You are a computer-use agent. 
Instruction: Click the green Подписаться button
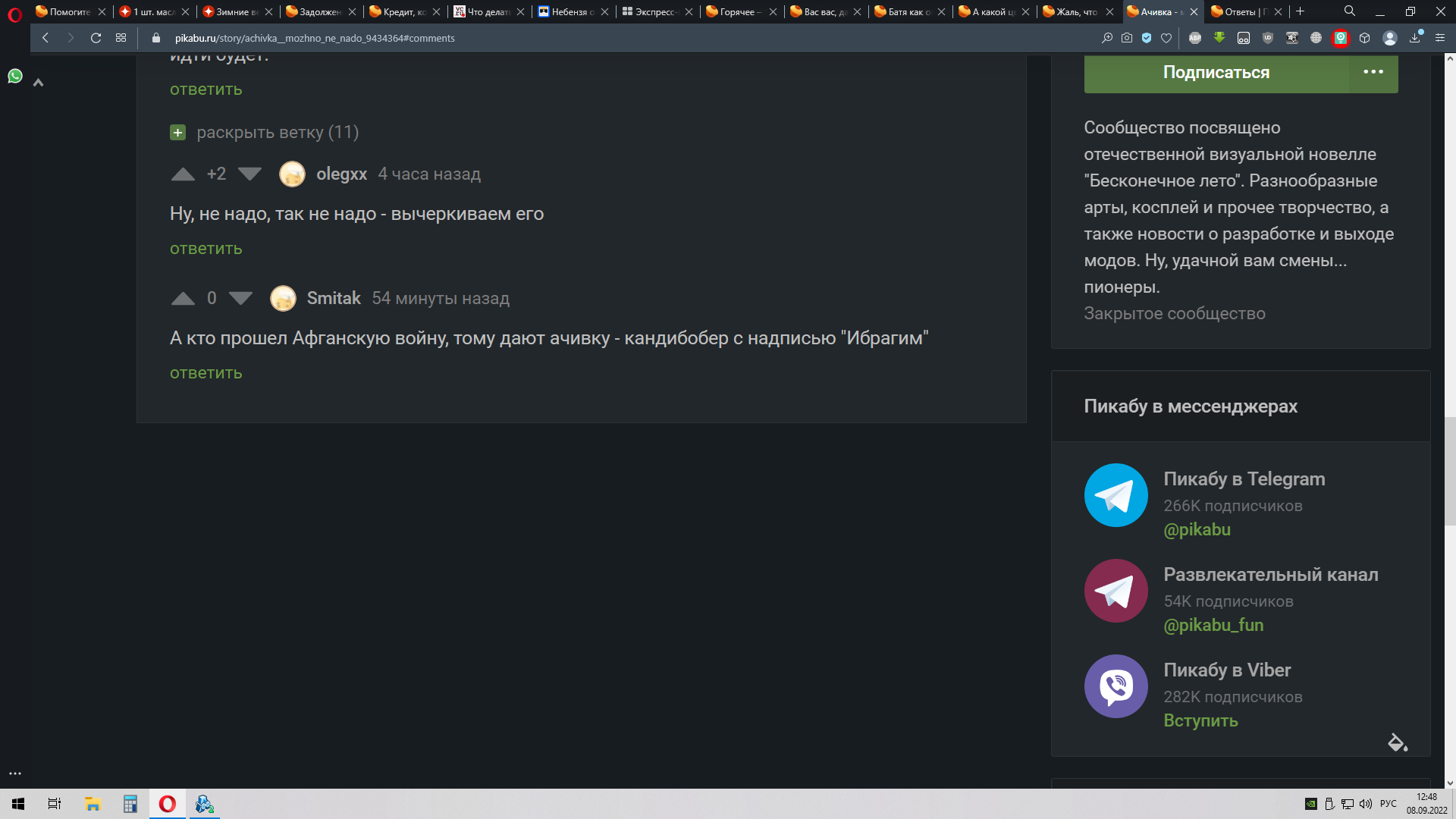click(1216, 73)
